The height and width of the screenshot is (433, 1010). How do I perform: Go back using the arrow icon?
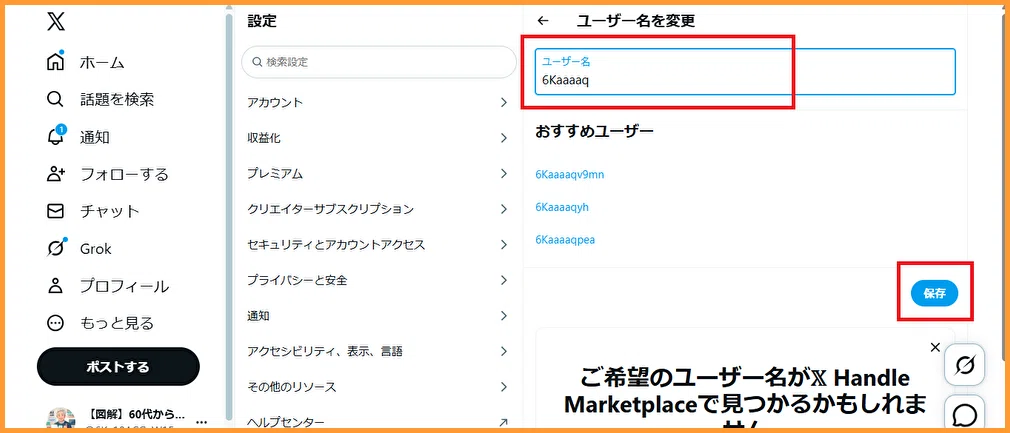click(x=543, y=21)
